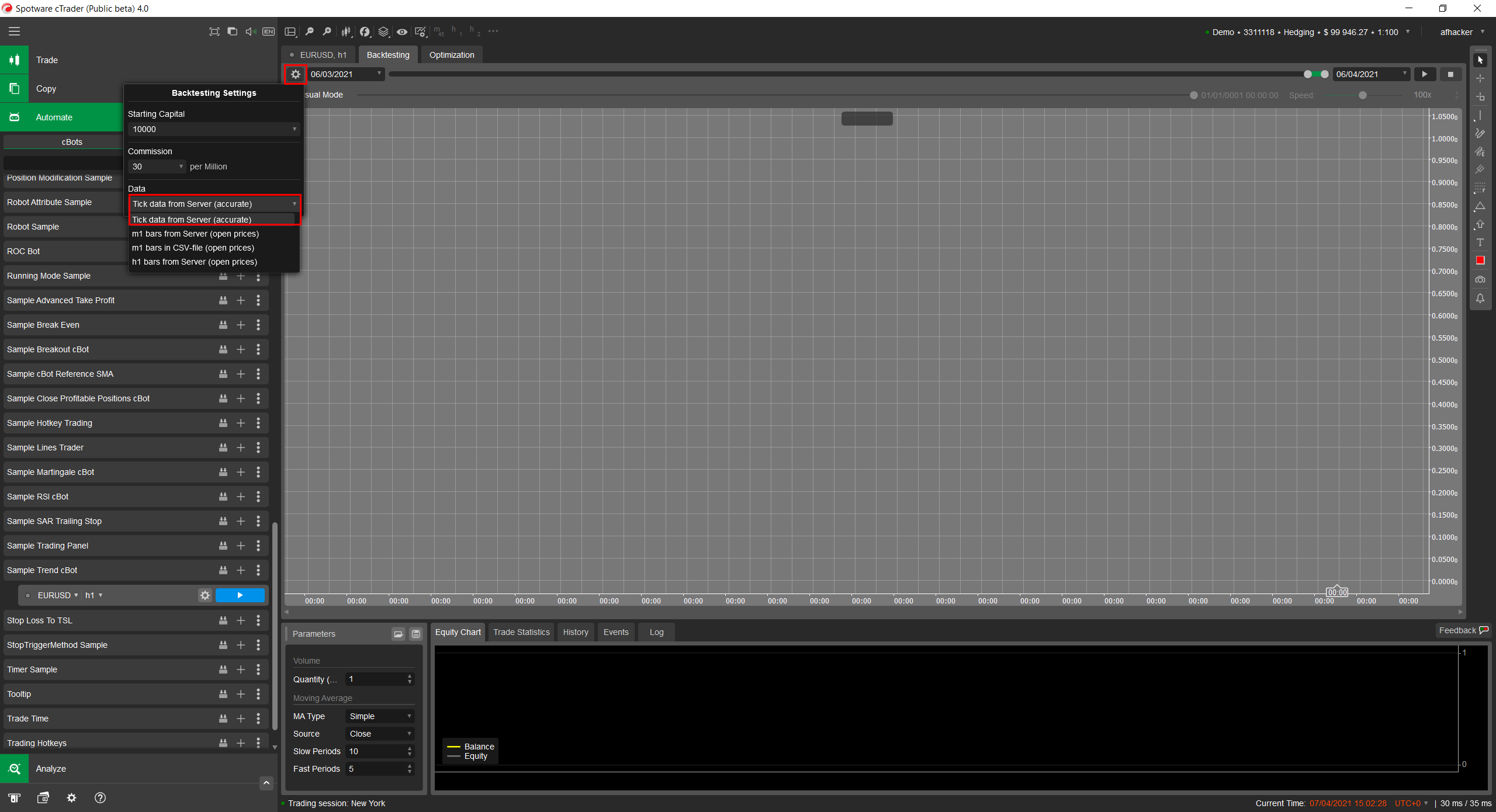Open the deposit ATM icon
Image resolution: width=1496 pixels, height=812 pixels.
[14, 798]
